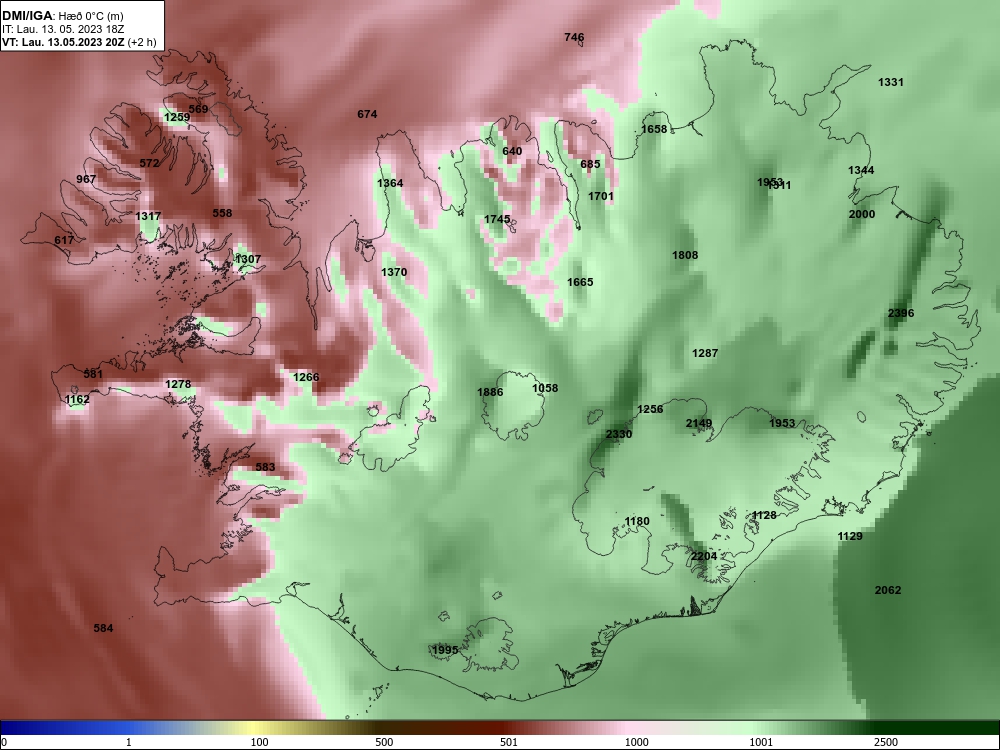1000x750 pixels.
Task: Click the 1129 height value
Action: [850, 536]
